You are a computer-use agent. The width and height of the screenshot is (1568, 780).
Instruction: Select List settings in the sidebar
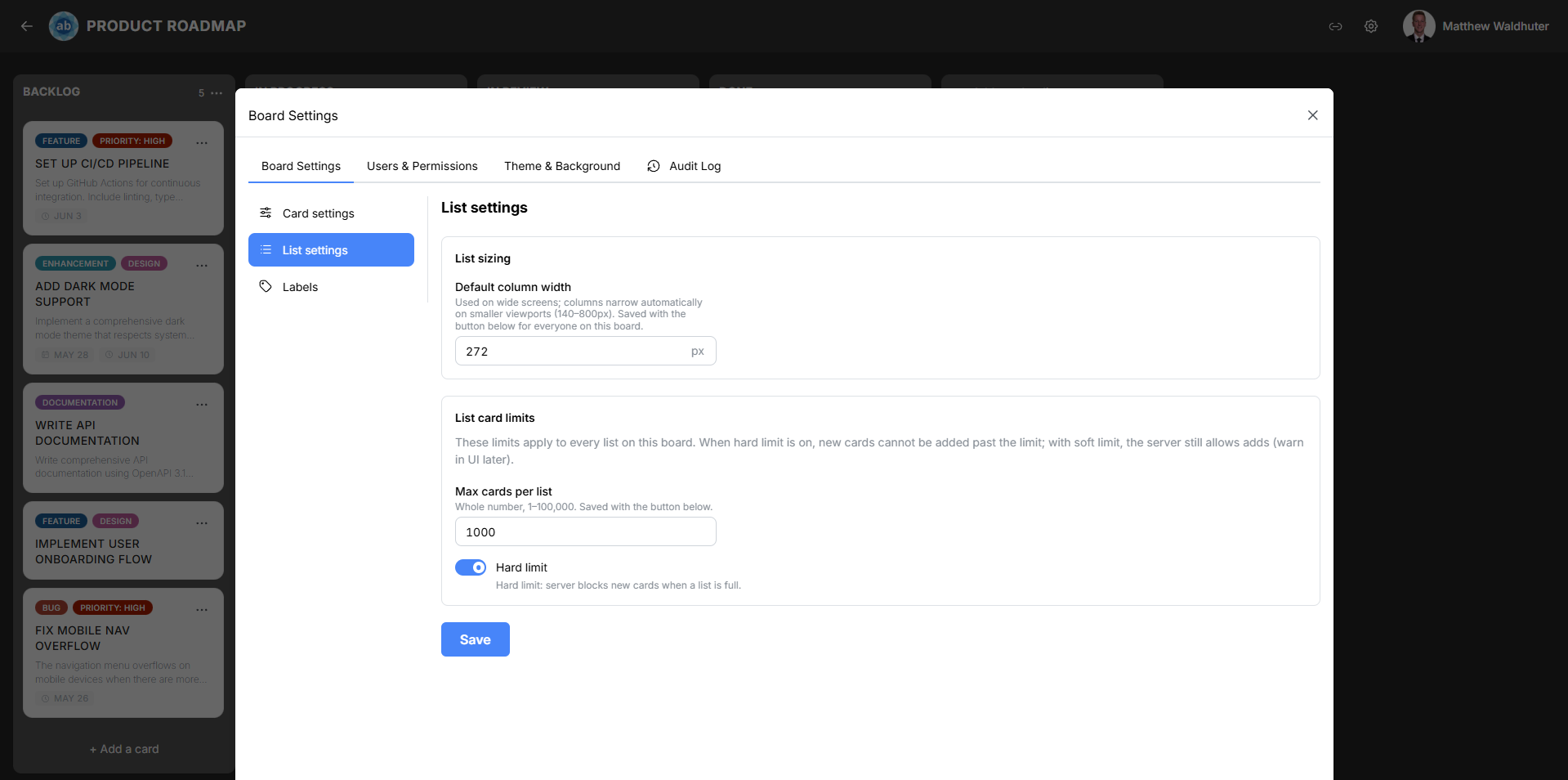(331, 250)
